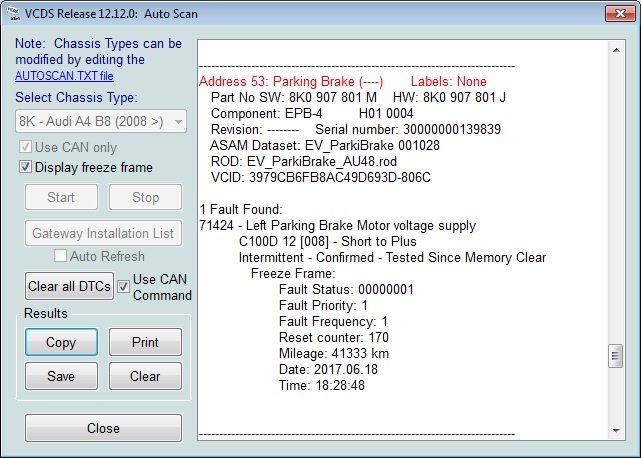The width and height of the screenshot is (641, 458).
Task: Click the Fault Status: 00000001 line
Action: click(x=346, y=289)
